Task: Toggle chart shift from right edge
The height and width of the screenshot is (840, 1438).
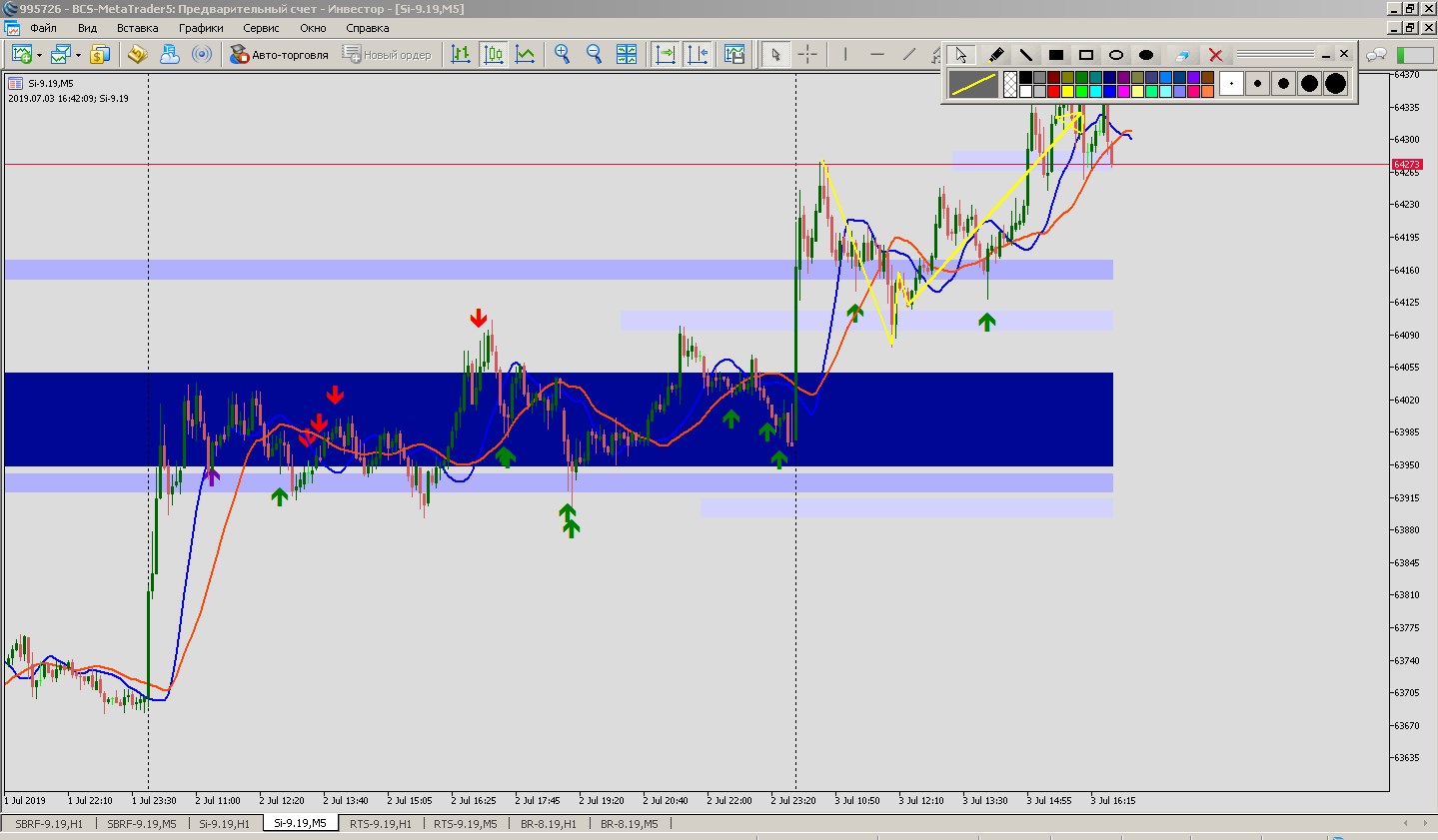Action: (x=697, y=55)
